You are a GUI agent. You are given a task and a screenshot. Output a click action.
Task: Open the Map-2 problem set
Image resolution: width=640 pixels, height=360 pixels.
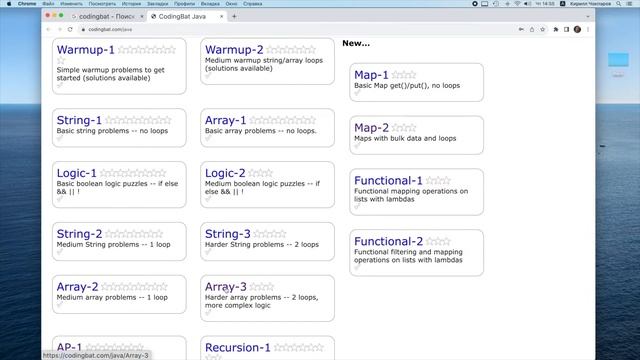point(371,128)
